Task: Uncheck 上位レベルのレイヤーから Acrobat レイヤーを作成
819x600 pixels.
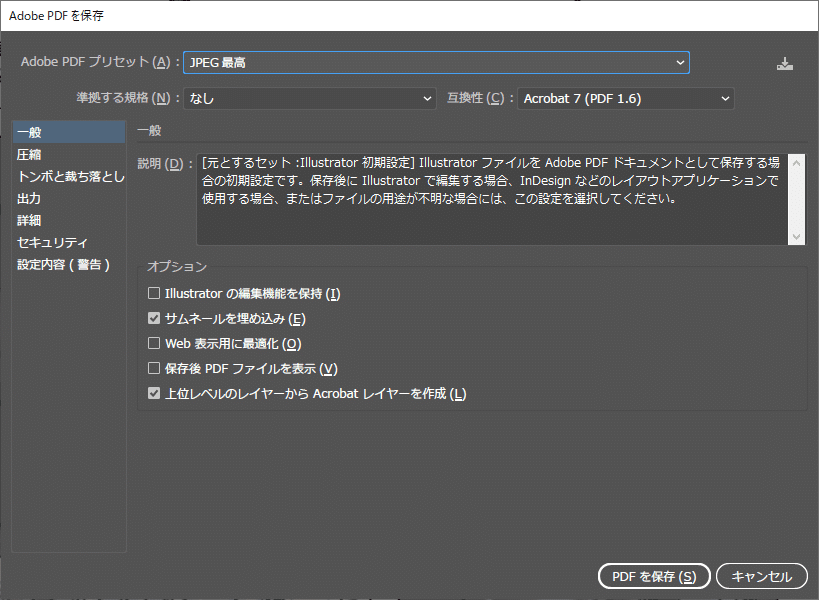Action: (154, 393)
